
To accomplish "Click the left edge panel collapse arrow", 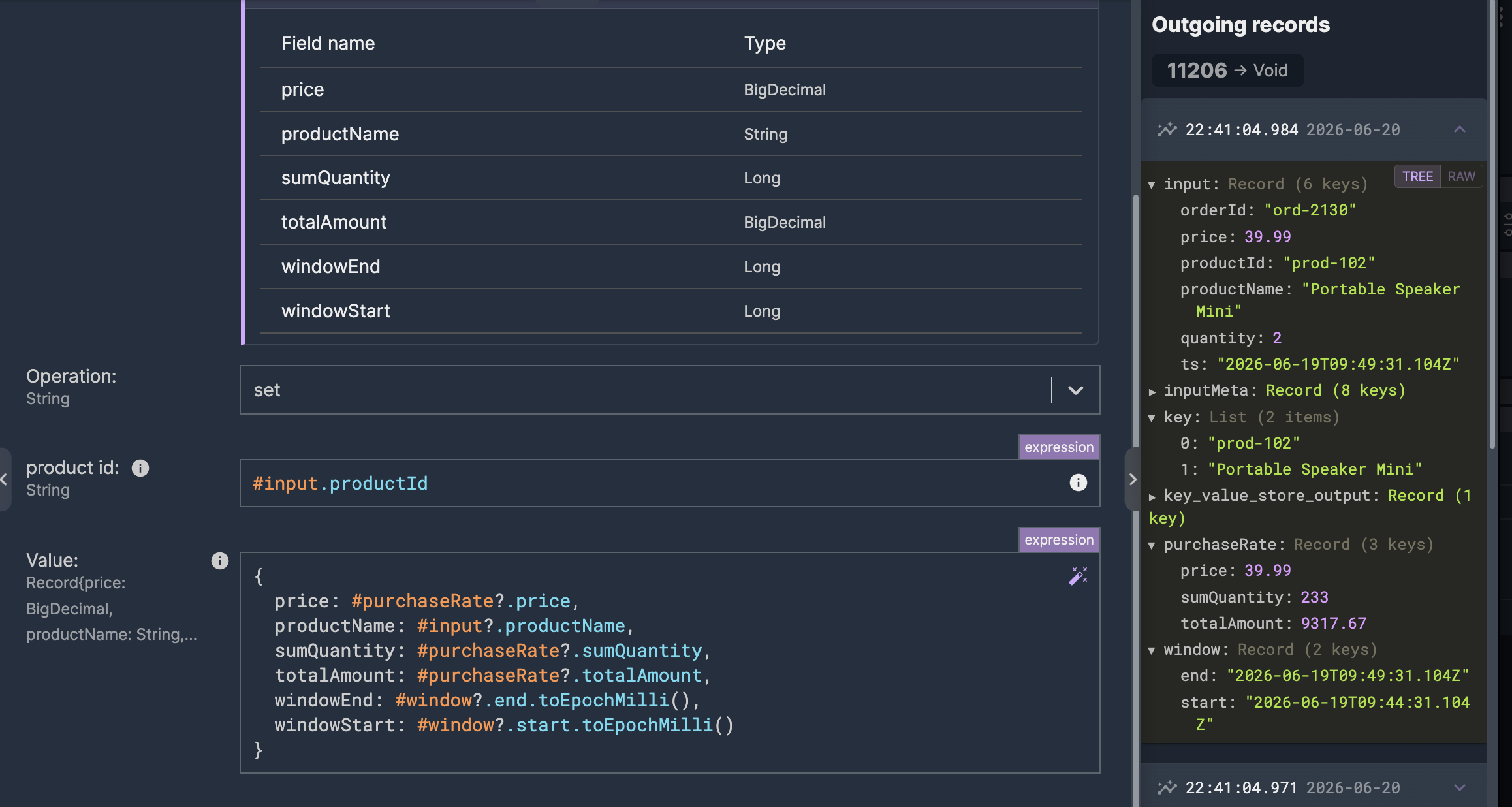I will tap(5, 479).
